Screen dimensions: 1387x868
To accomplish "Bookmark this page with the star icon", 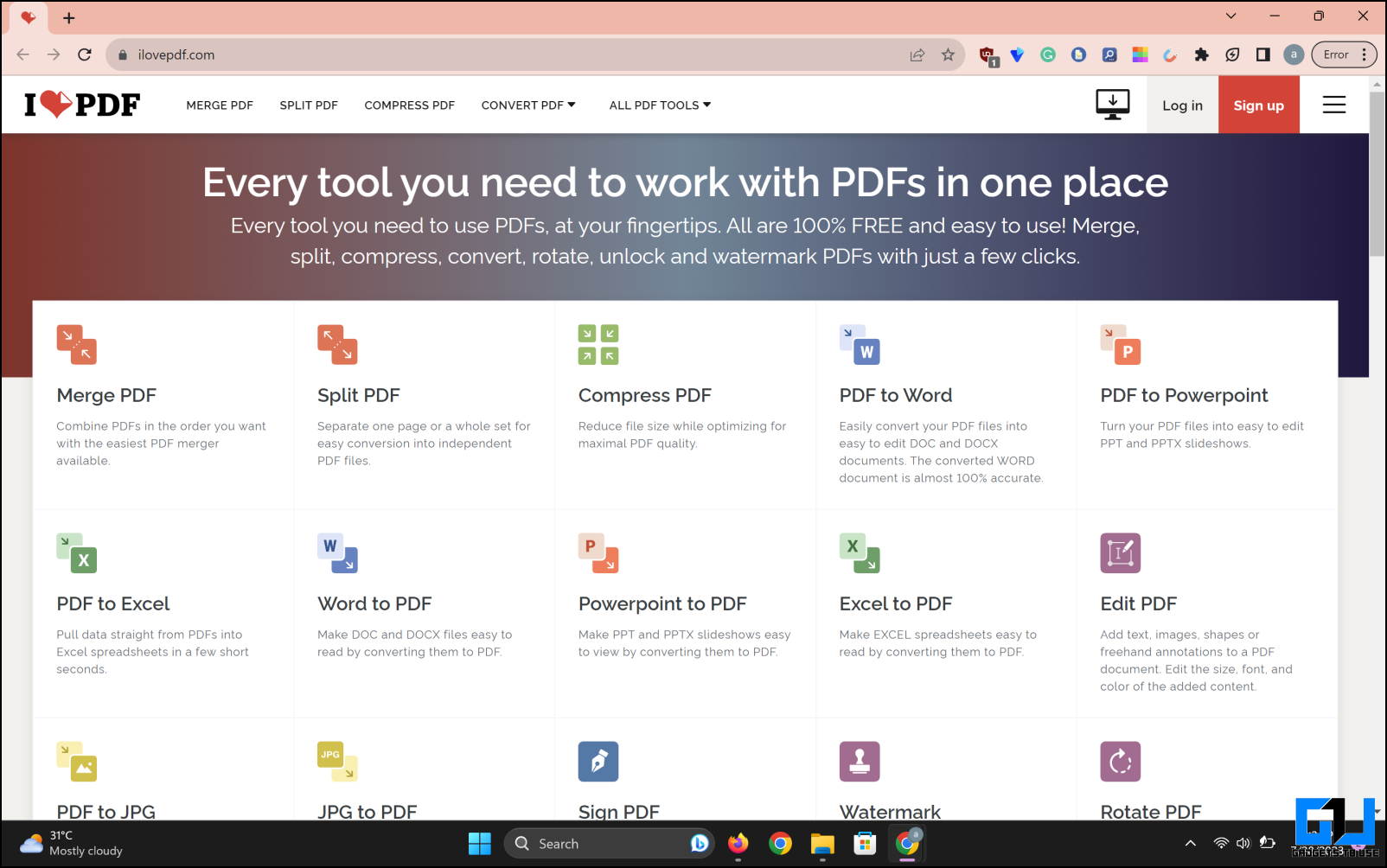I will coord(948,54).
